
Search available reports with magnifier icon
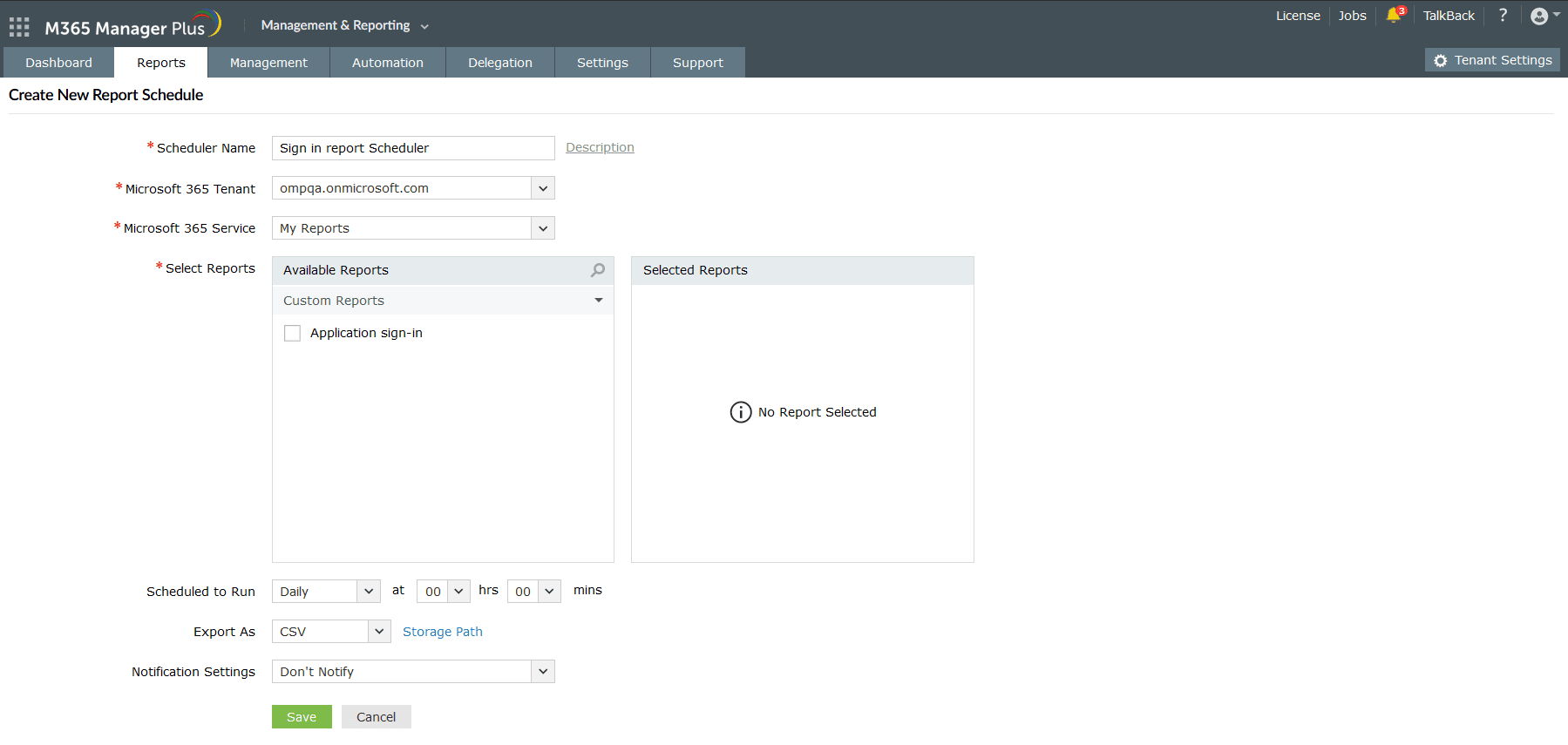click(x=598, y=270)
